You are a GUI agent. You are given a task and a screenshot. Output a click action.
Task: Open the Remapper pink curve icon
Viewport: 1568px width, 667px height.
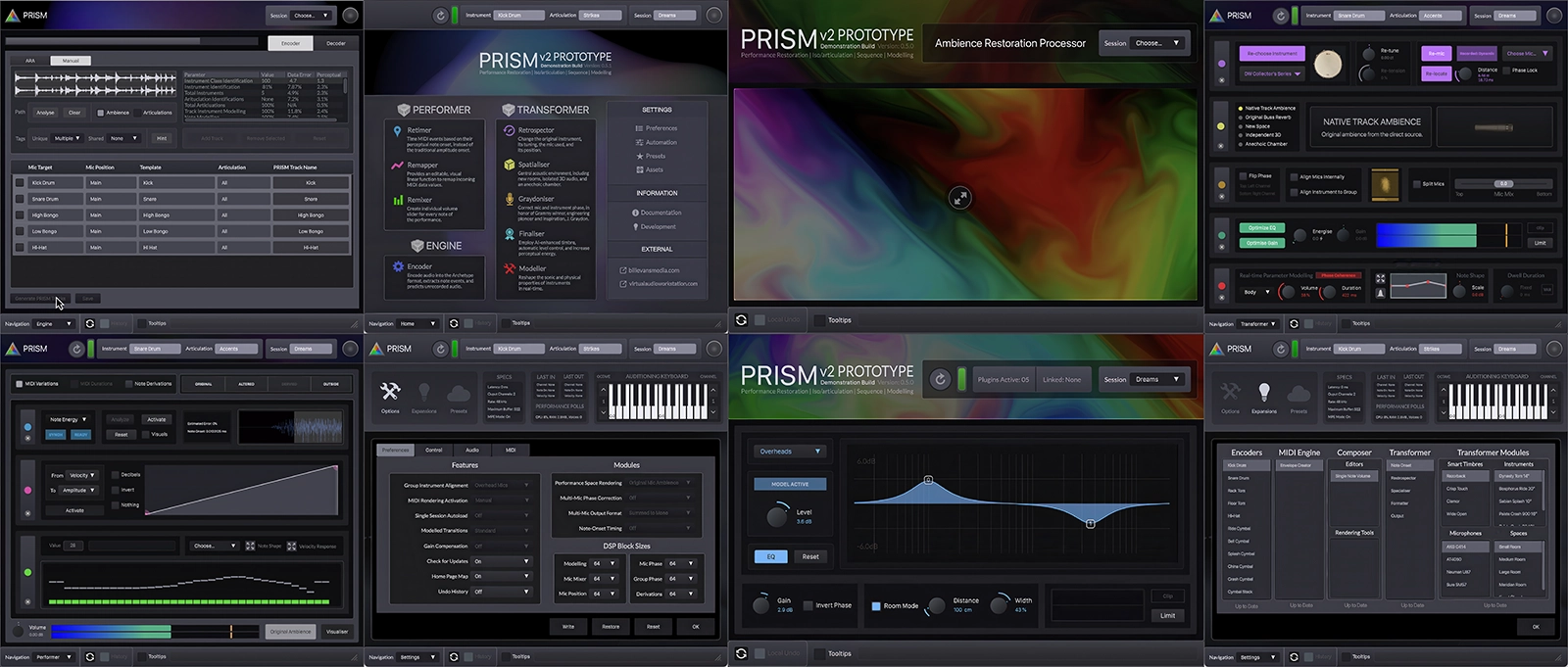(x=397, y=166)
